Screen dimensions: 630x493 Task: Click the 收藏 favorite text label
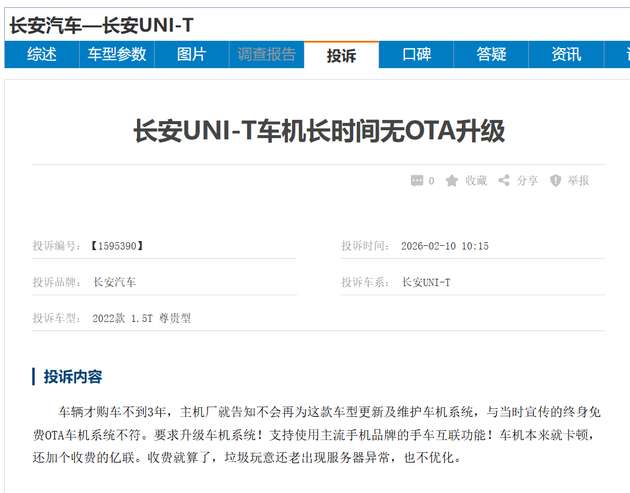coord(476,181)
